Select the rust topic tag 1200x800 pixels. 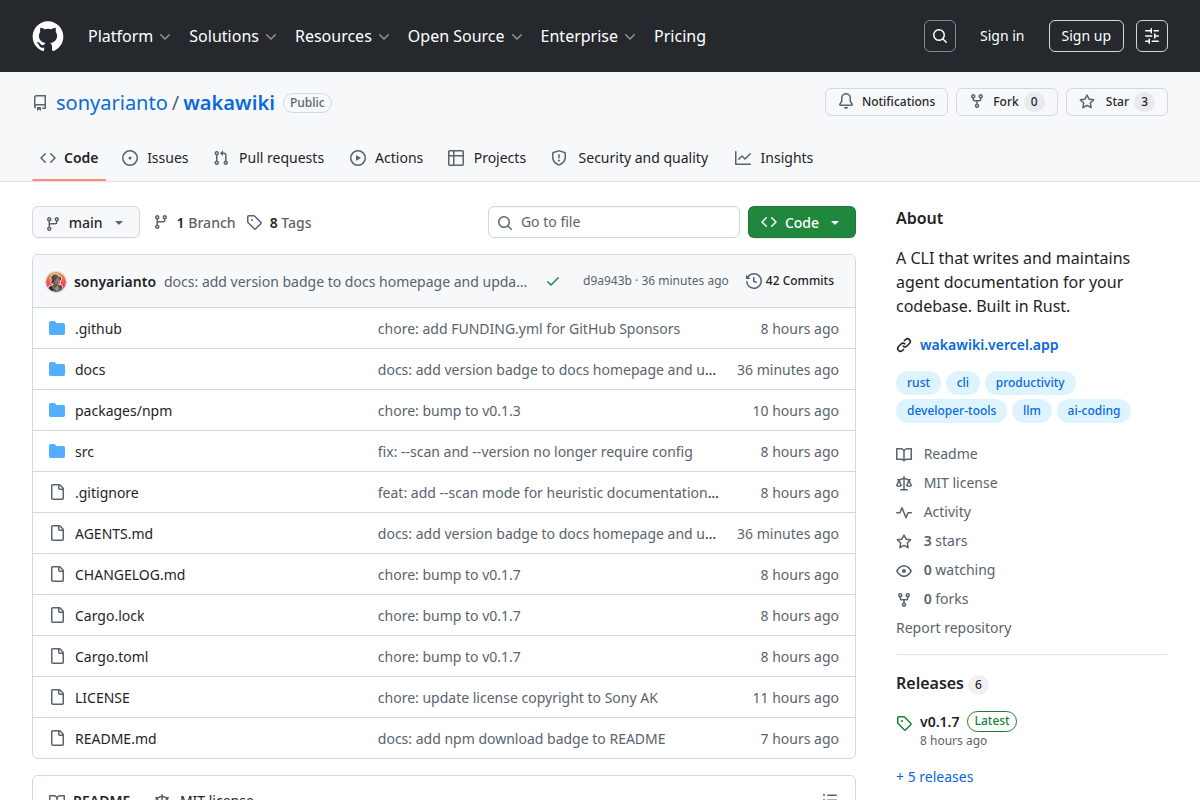click(x=919, y=383)
